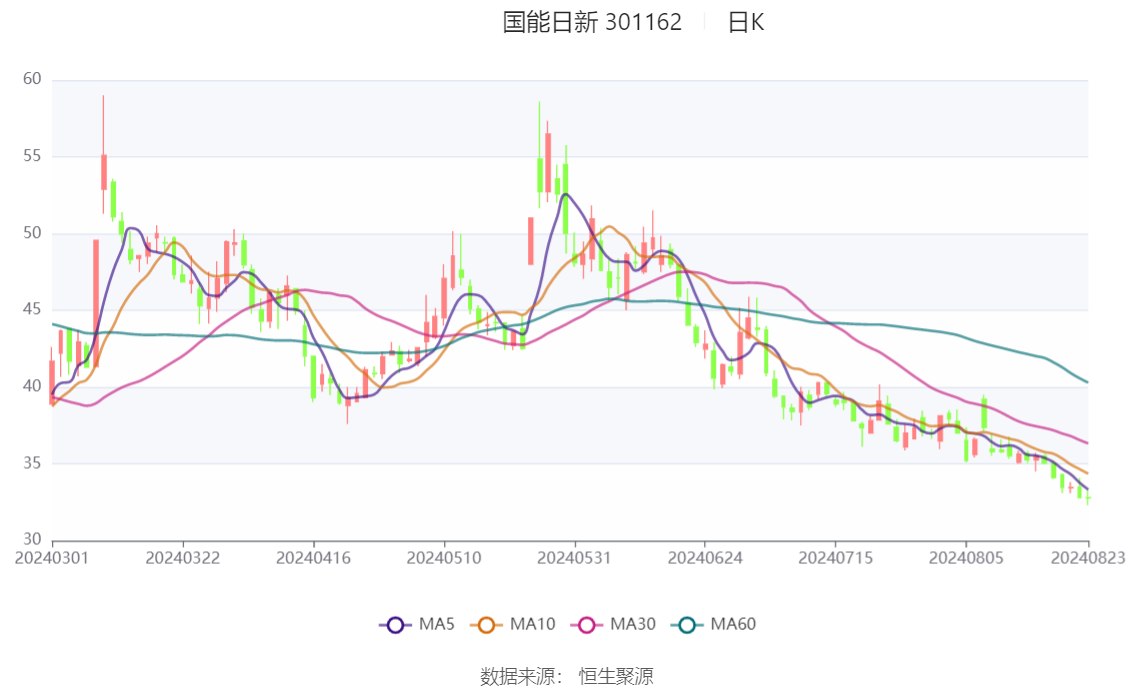Viewport: 1134px width, 689px height.
Task: Click the data source text 恒生聚源
Action: click(615, 676)
